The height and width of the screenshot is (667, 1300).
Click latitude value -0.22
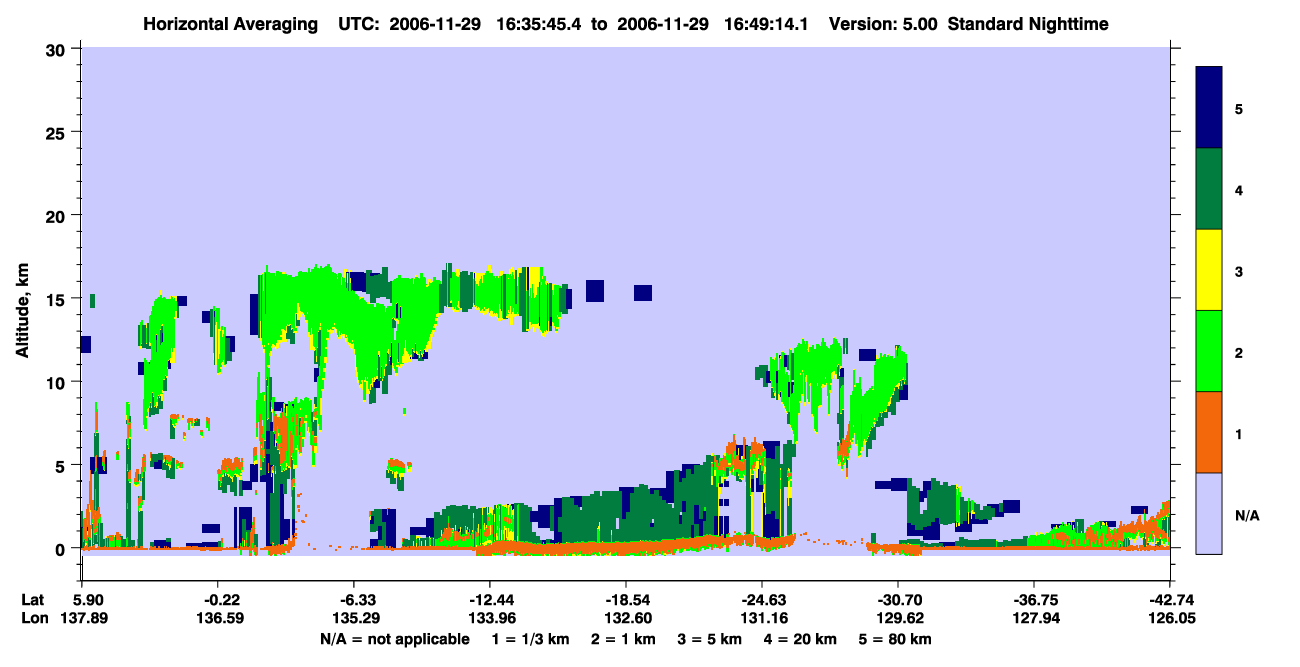[x=217, y=599]
